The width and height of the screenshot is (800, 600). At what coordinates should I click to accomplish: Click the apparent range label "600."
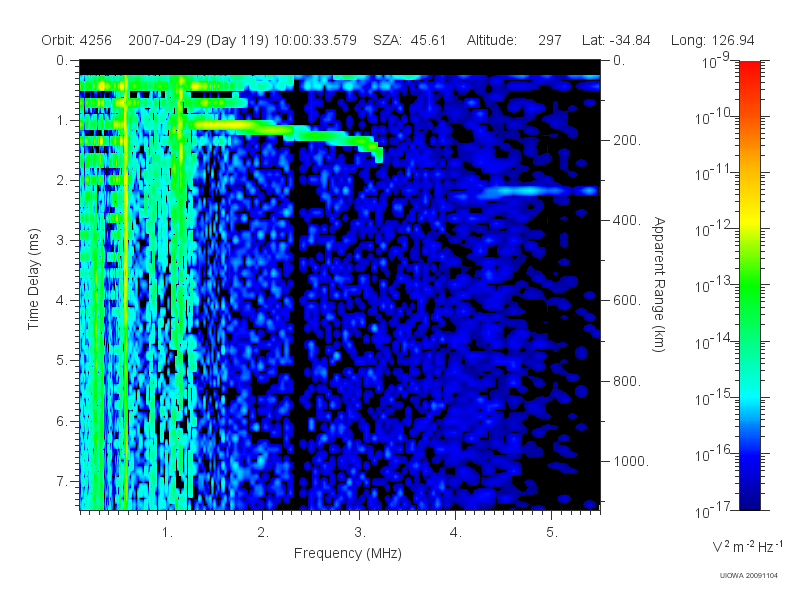(x=627, y=301)
